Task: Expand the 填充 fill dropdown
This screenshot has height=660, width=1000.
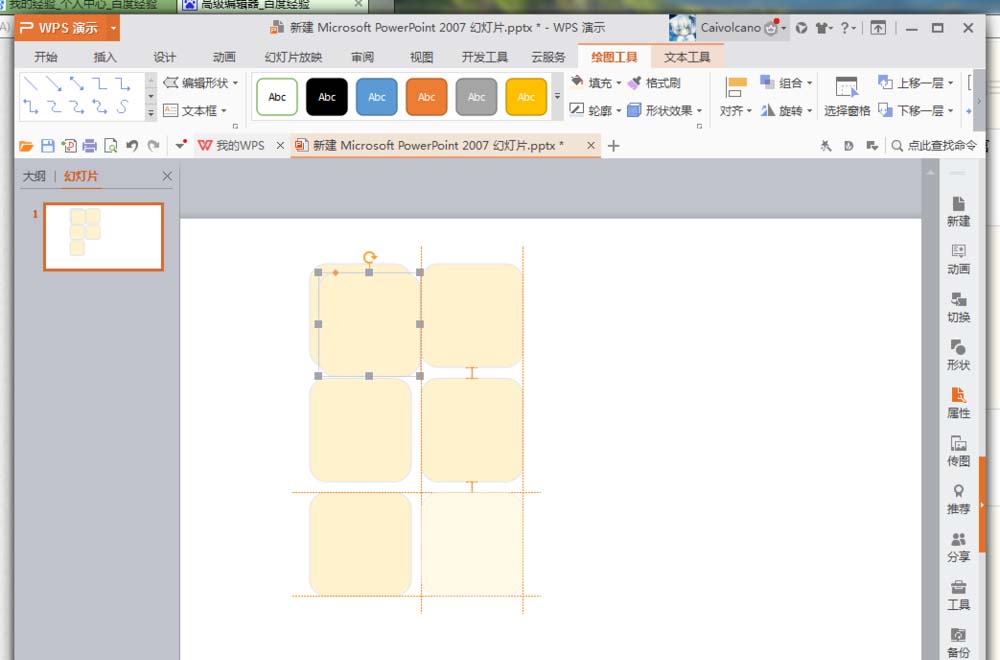Action: 619,84
